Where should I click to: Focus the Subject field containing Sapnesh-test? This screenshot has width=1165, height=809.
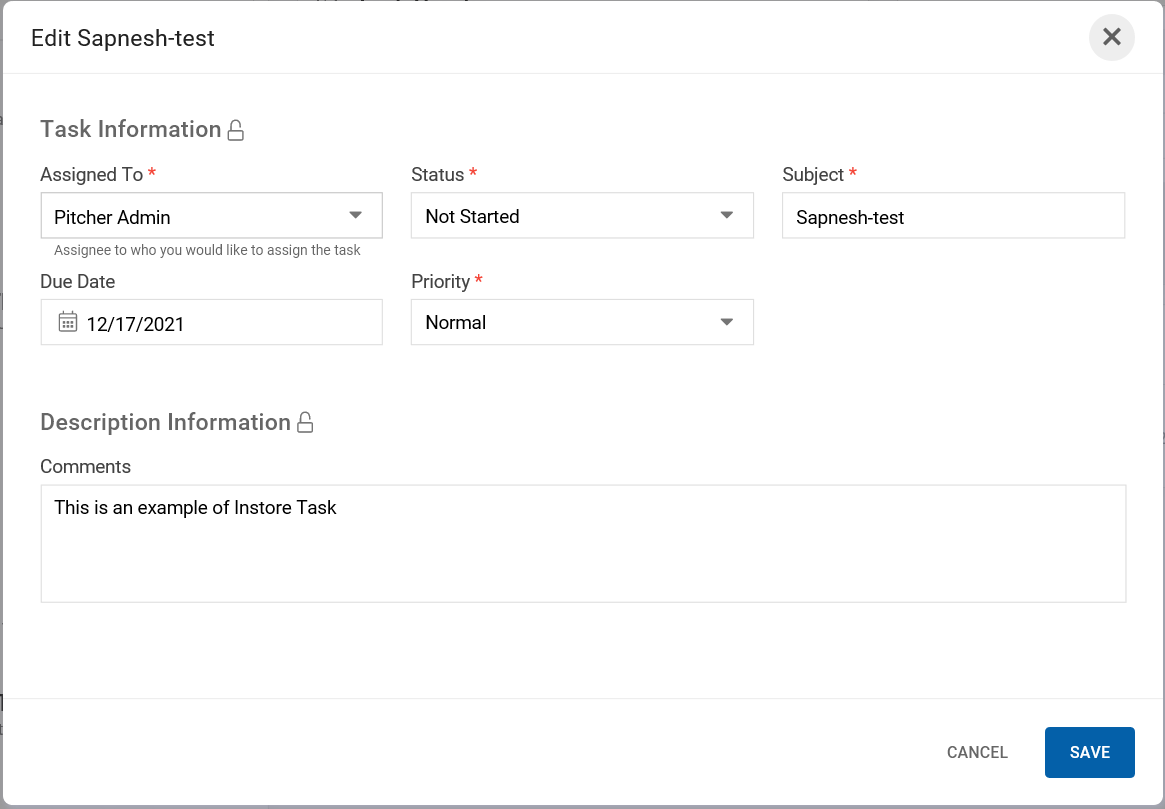click(x=952, y=217)
